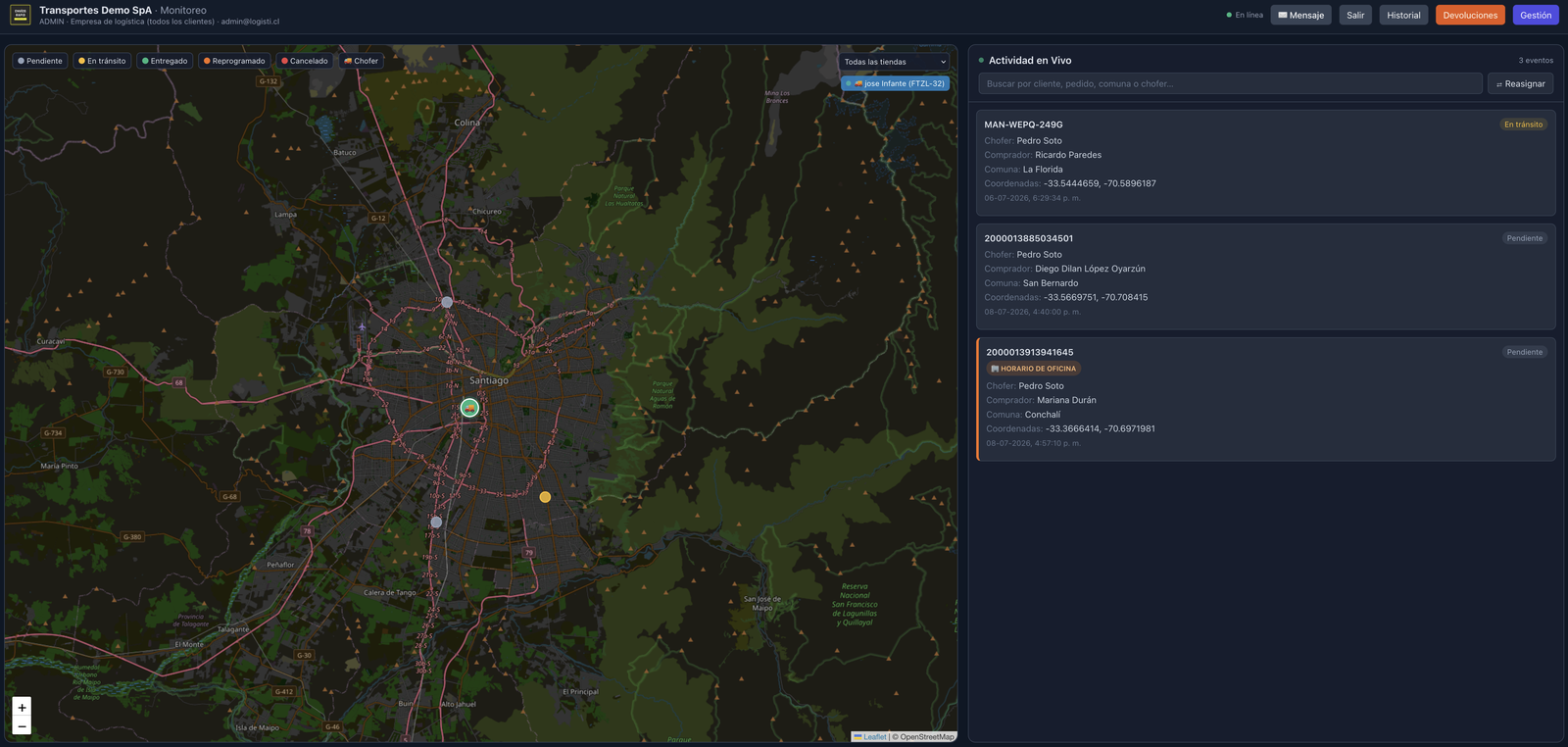Toggle the En tránsito legend filter
This screenshot has width=1568, height=747.
(102, 61)
